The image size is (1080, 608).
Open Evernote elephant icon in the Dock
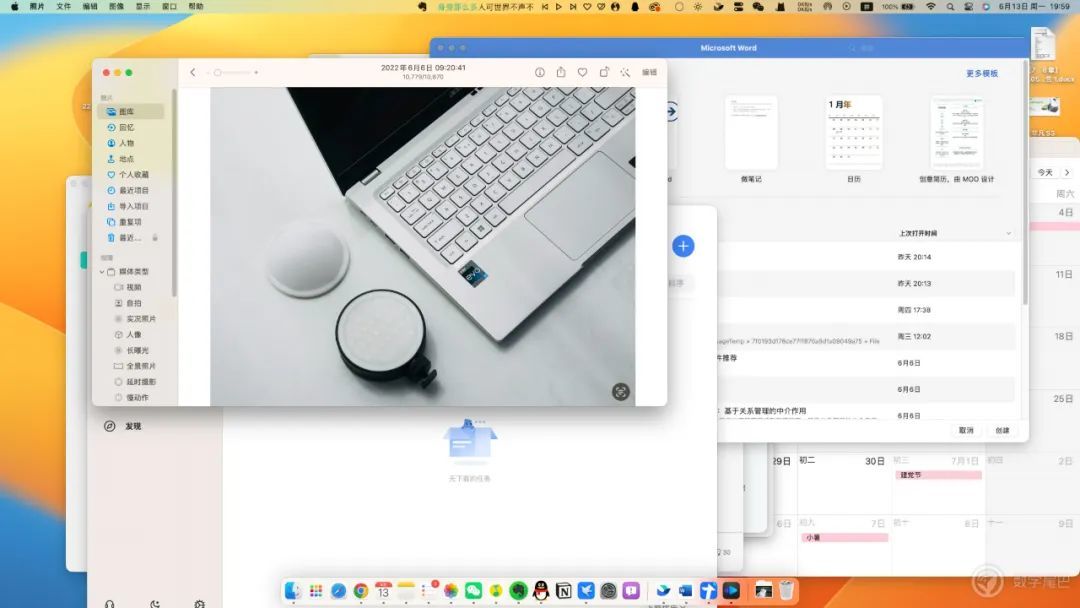click(x=519, y=591)
